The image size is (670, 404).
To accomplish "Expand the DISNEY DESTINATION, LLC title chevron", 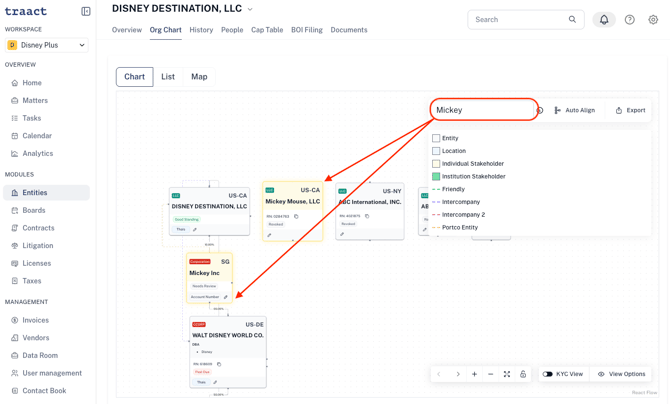I will pos(250,9).
